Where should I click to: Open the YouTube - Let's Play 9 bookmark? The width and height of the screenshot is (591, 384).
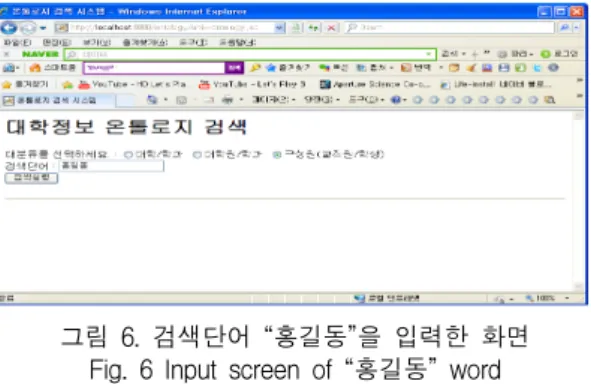coord(252,84)
